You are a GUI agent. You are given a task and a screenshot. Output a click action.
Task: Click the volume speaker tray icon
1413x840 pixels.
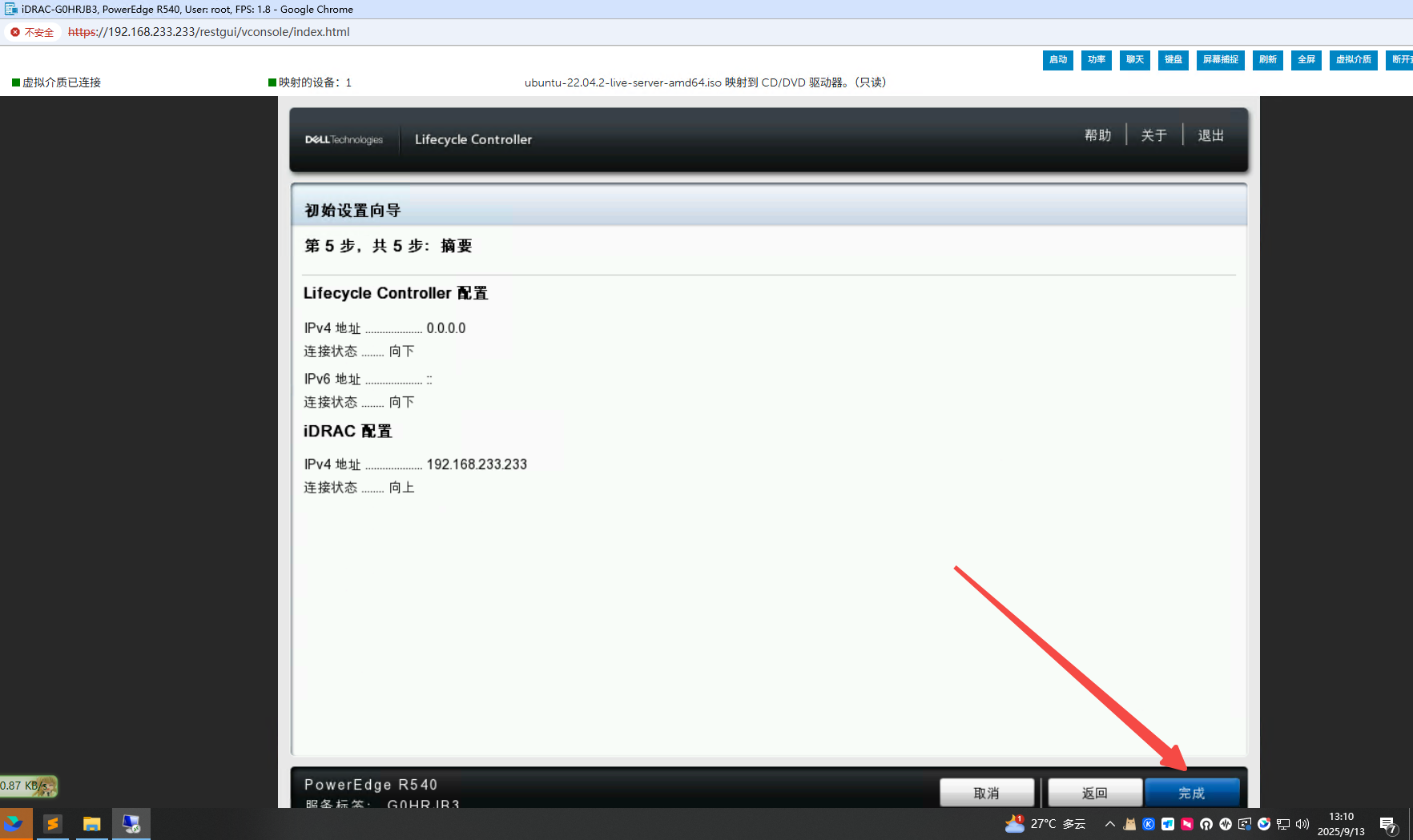[1302, 824]
